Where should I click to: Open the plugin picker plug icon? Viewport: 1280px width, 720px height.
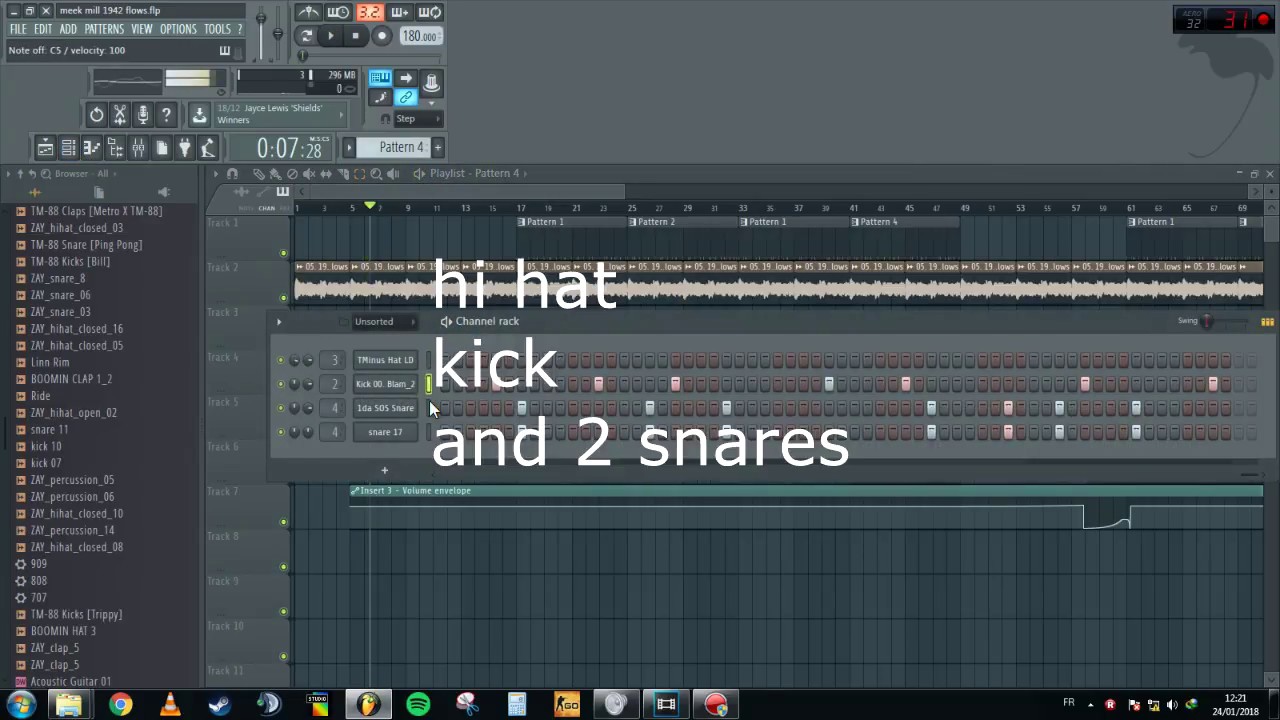[185, 148]
